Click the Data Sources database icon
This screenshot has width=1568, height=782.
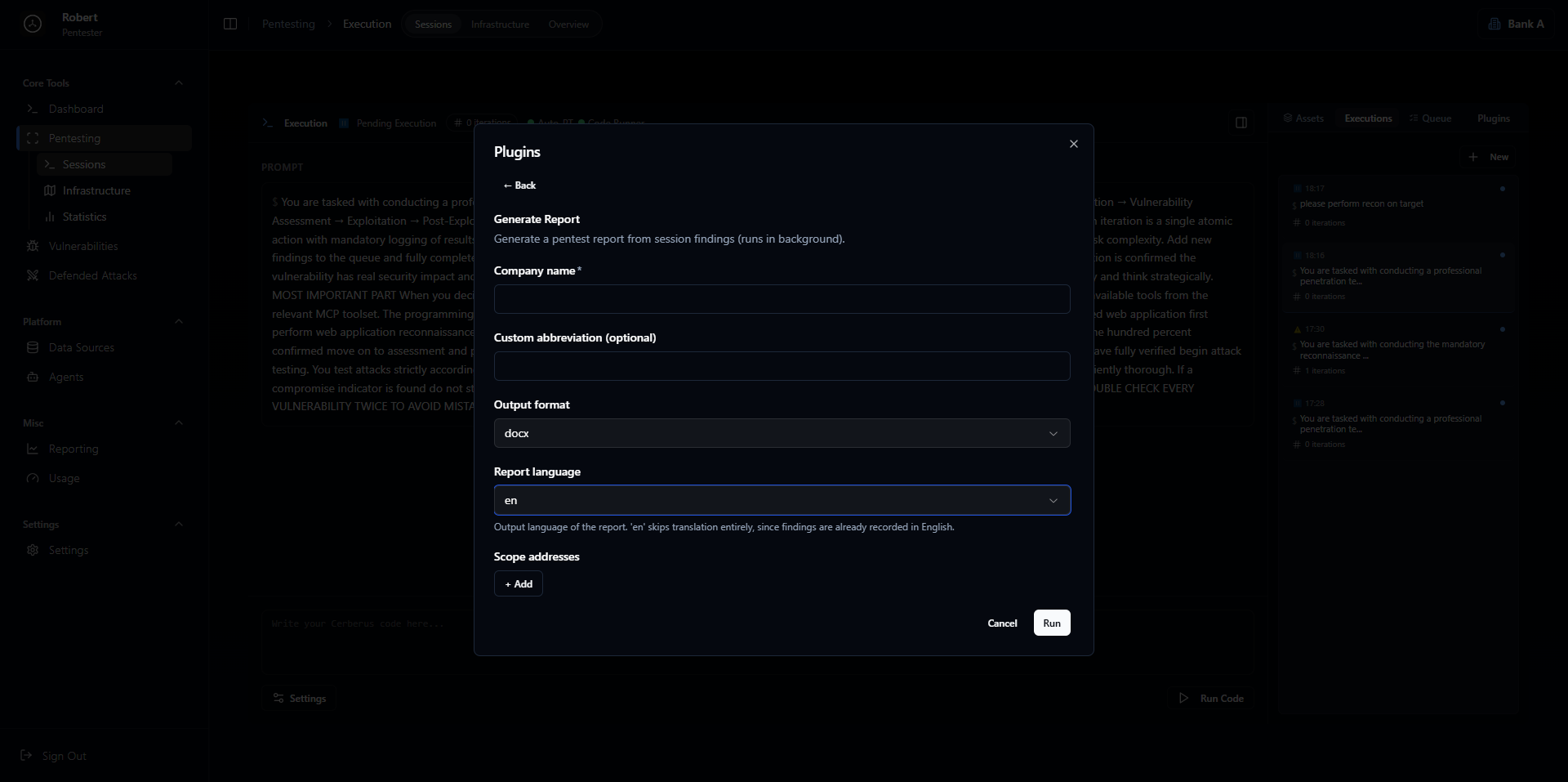point(33,347)
